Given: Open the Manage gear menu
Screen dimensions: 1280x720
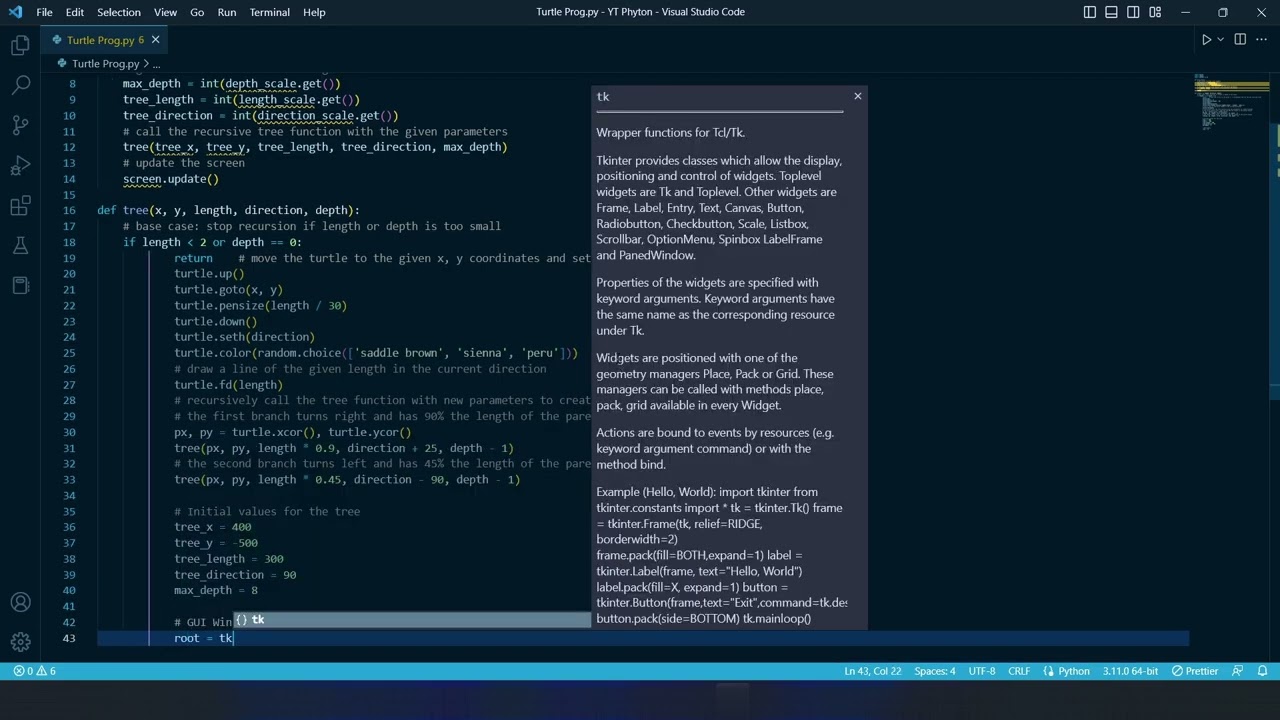Looking at the screenshot, I should pos(20,642).
